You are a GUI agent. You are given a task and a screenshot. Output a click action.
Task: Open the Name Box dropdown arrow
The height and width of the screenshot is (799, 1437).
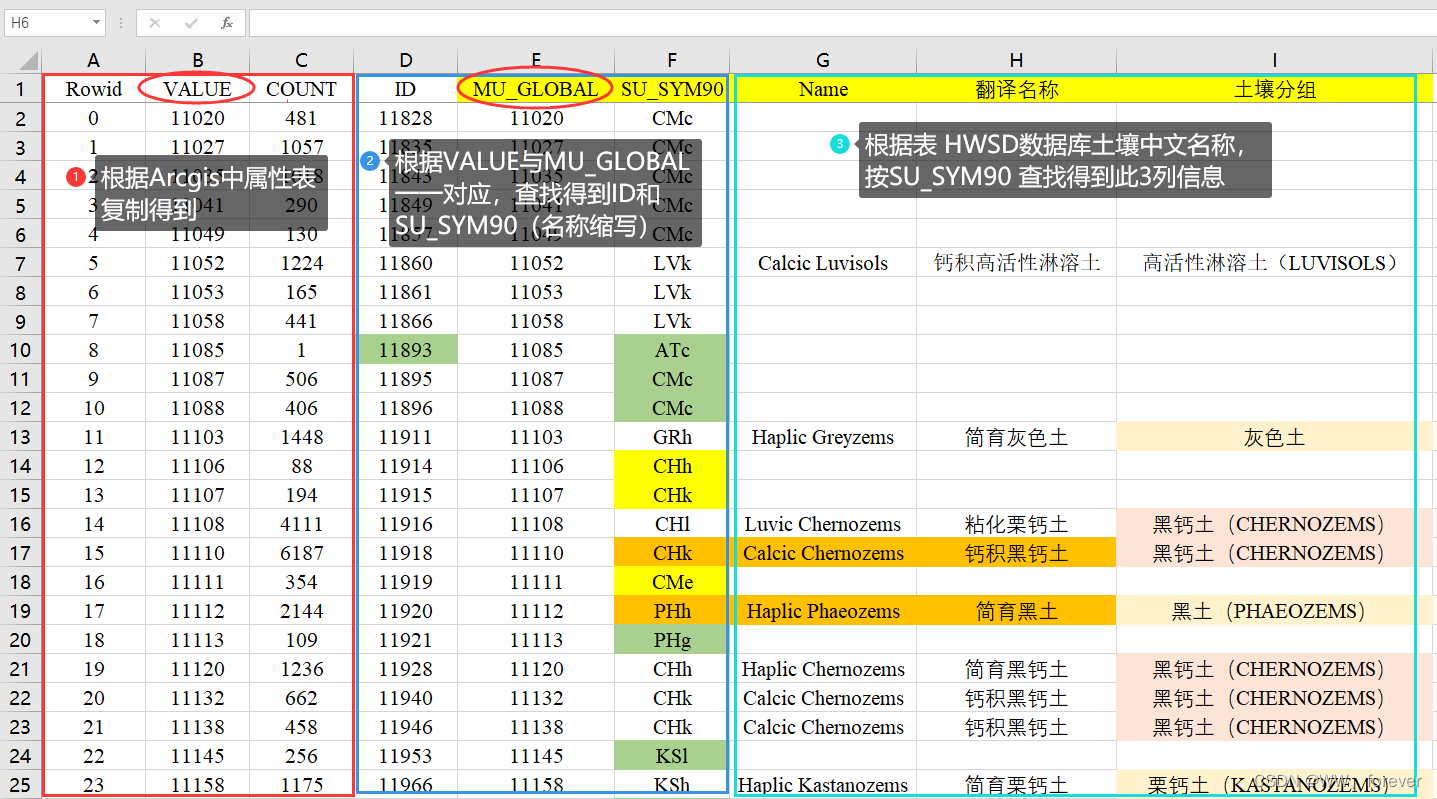(x=96, y=22)
